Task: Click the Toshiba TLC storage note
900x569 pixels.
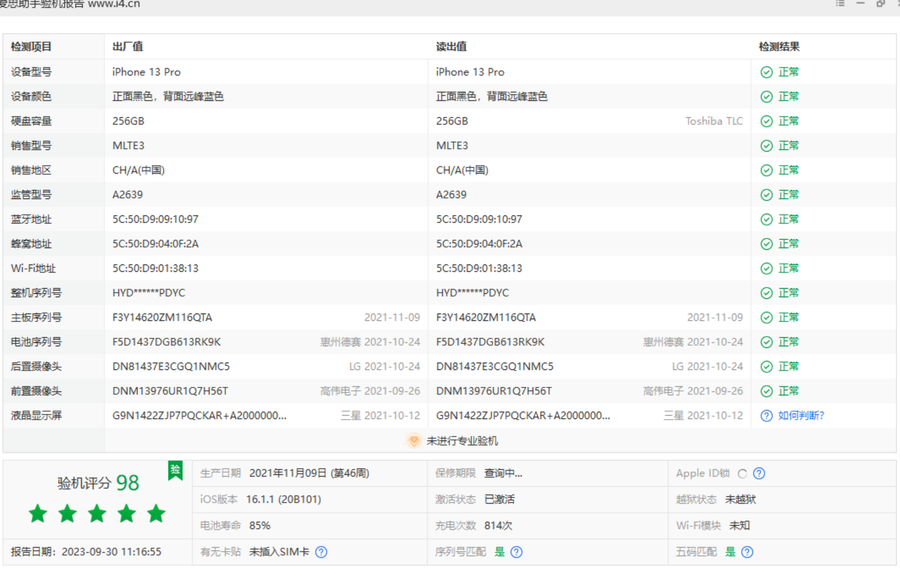Action: pos(714,121)
